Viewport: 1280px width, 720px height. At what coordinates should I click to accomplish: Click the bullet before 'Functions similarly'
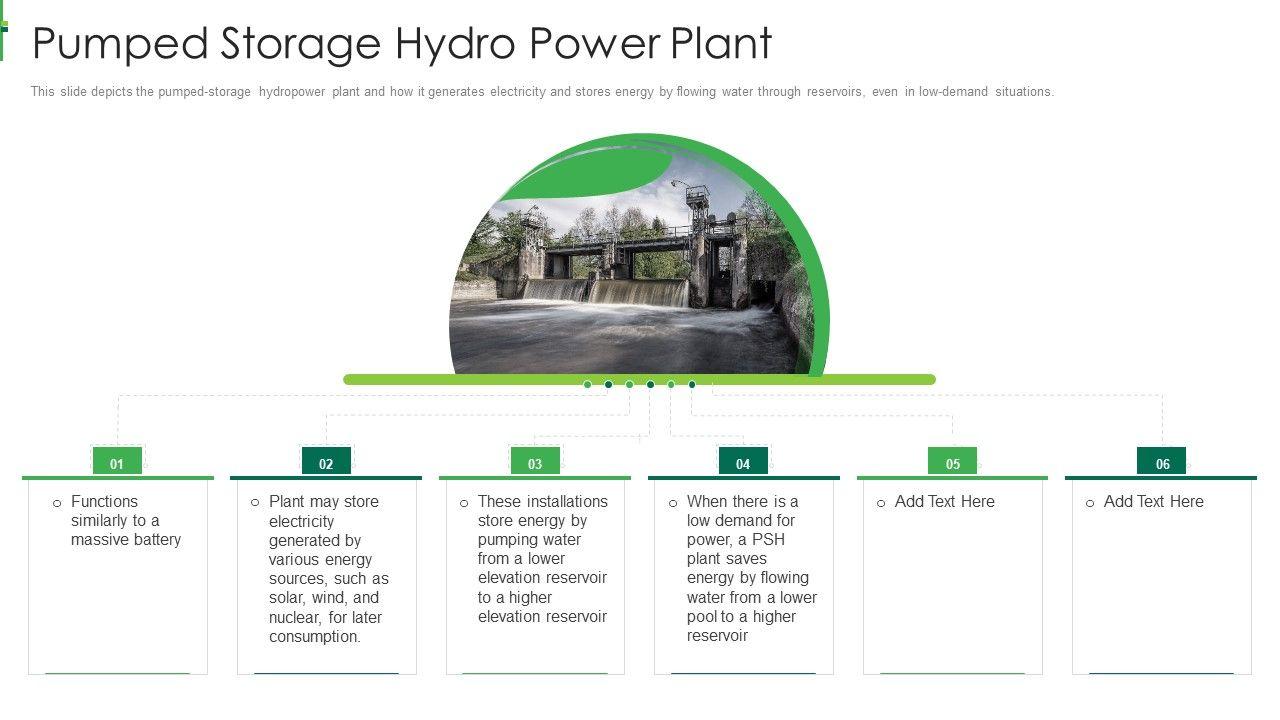click(57, 504)
